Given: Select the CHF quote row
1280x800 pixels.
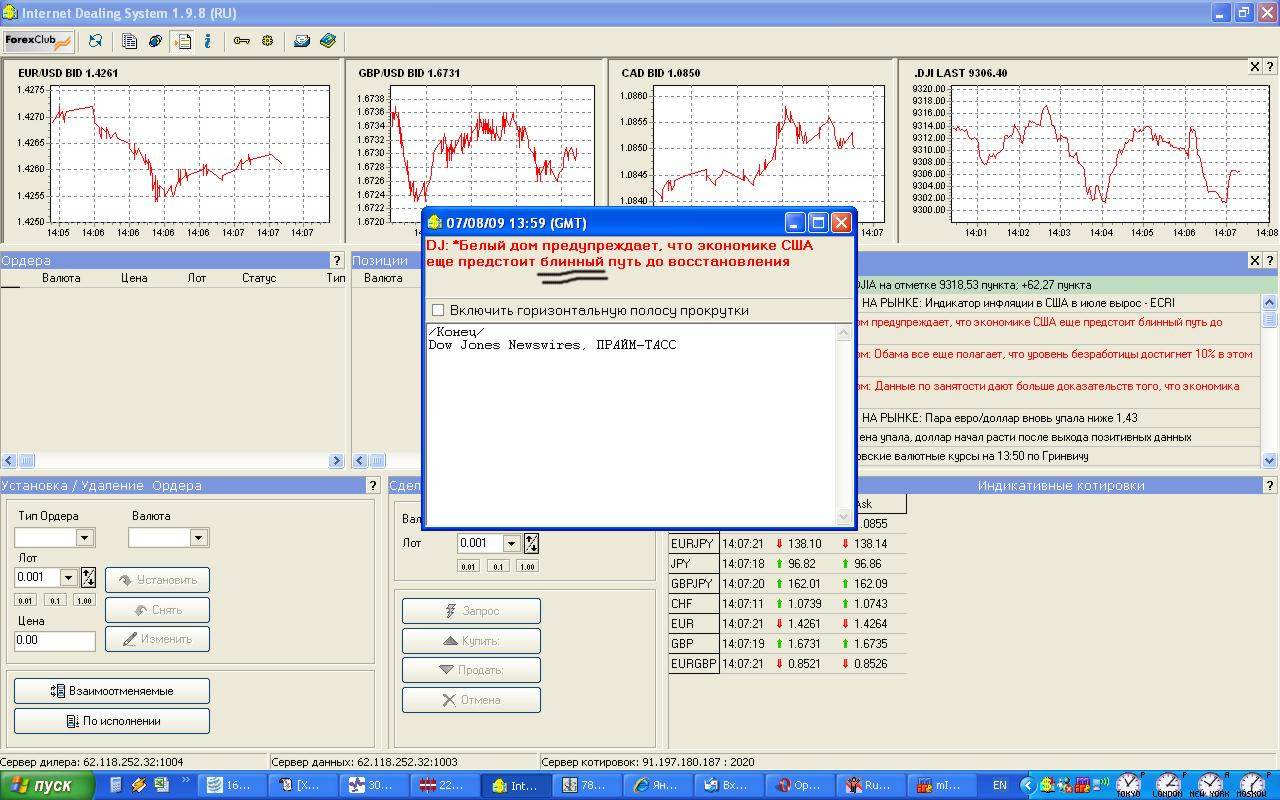Looking at the screenshot, I should coord(788,604).
